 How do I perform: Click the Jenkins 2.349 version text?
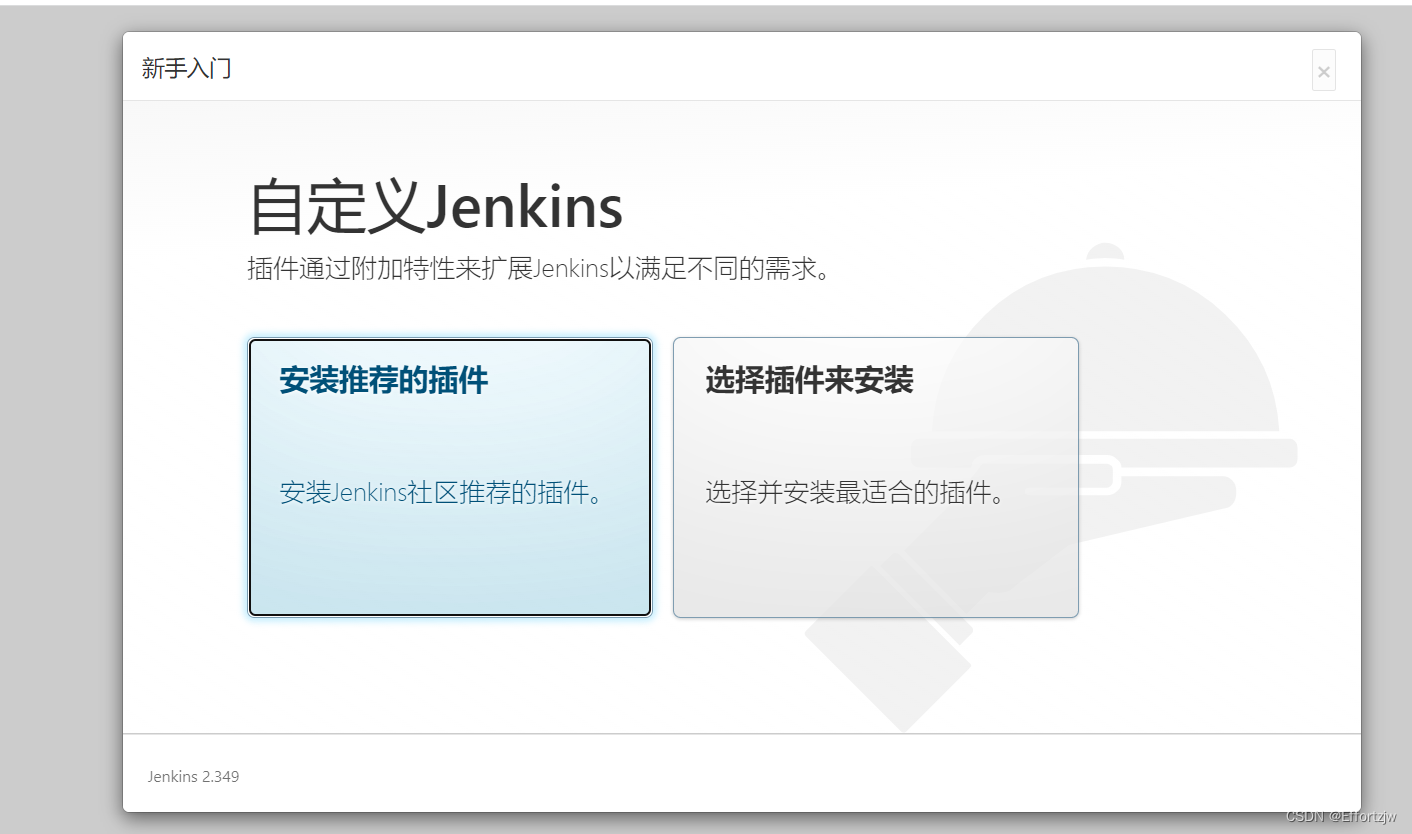pos(193,776)
